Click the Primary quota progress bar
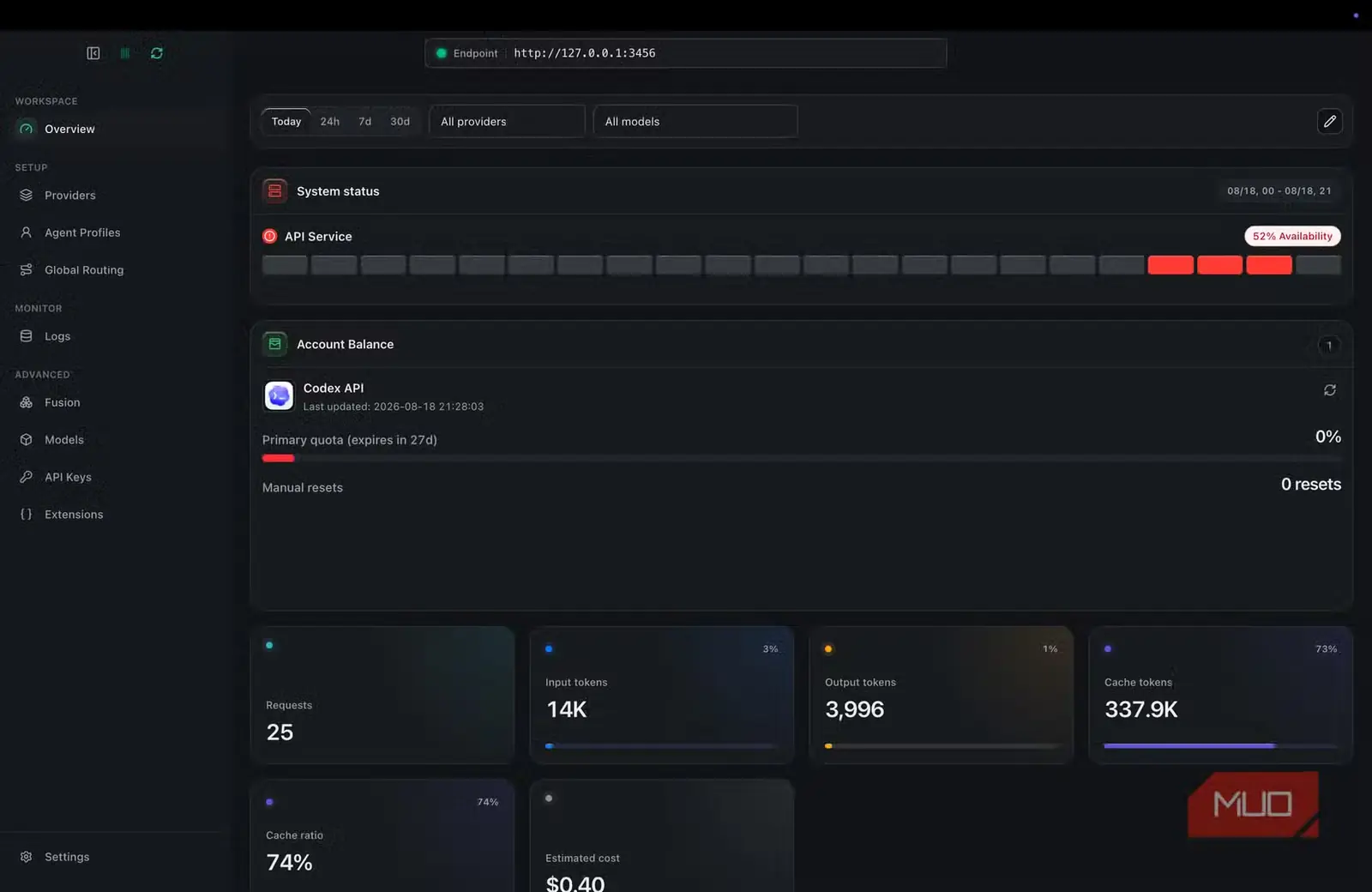1372x892 pixels. click(802, 459)
